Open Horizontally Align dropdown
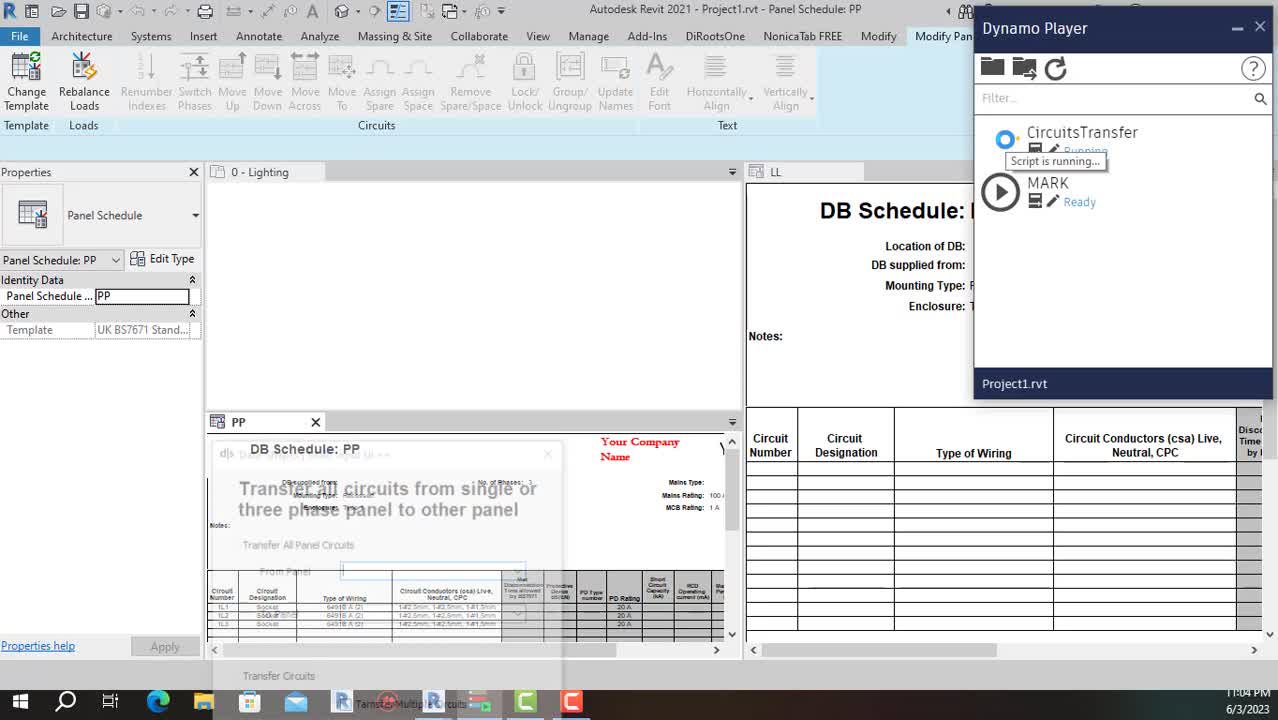Screen dimensions: 1278x720 click(x=718, y=82)
